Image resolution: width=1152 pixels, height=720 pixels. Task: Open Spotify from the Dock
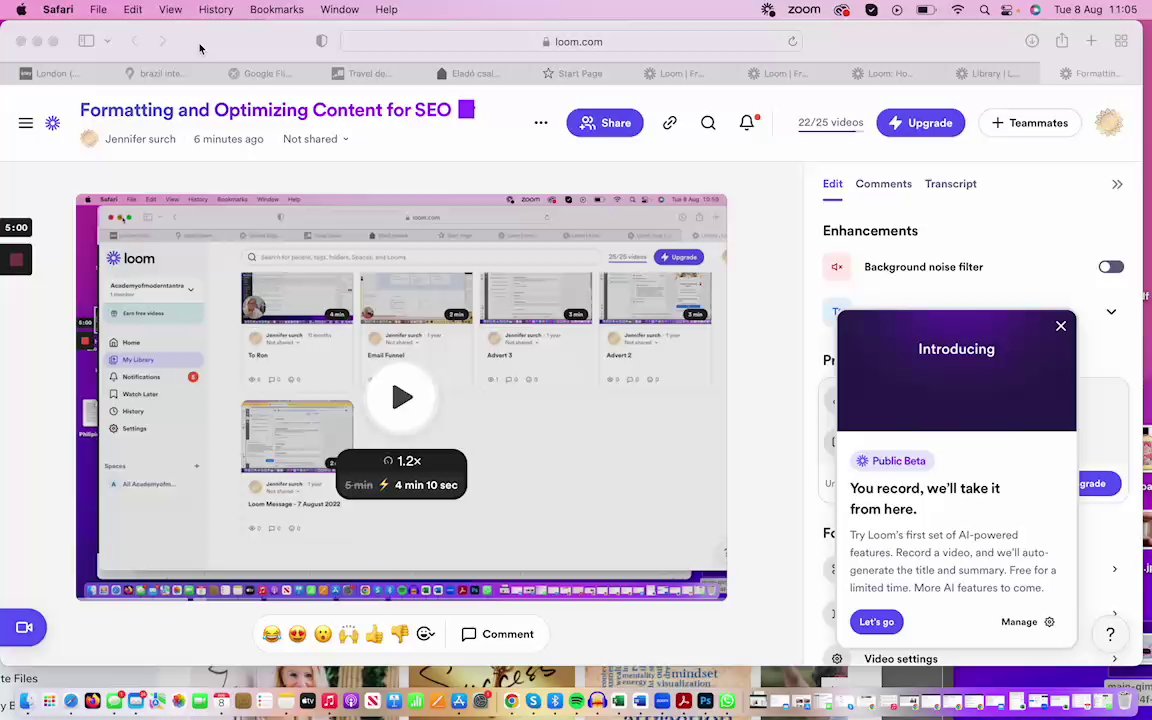point(577,701)
